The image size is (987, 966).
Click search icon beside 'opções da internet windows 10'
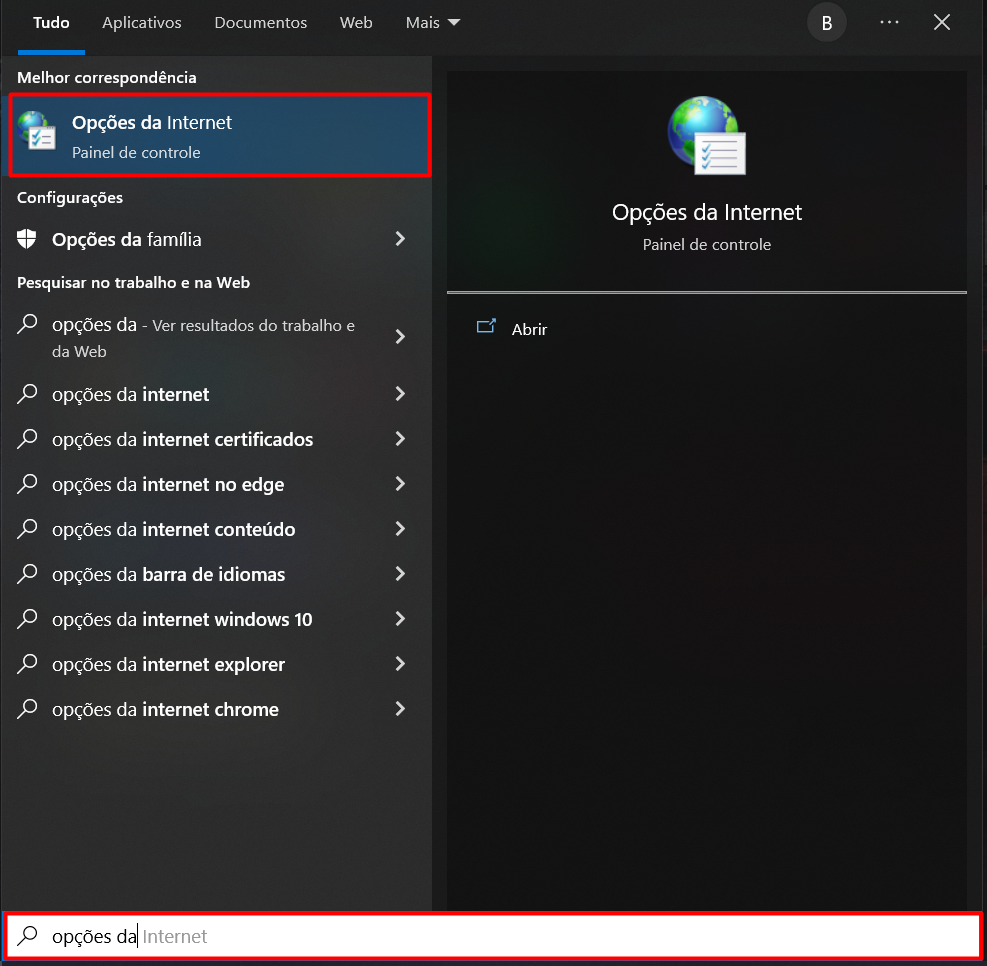tap(27, 618)
